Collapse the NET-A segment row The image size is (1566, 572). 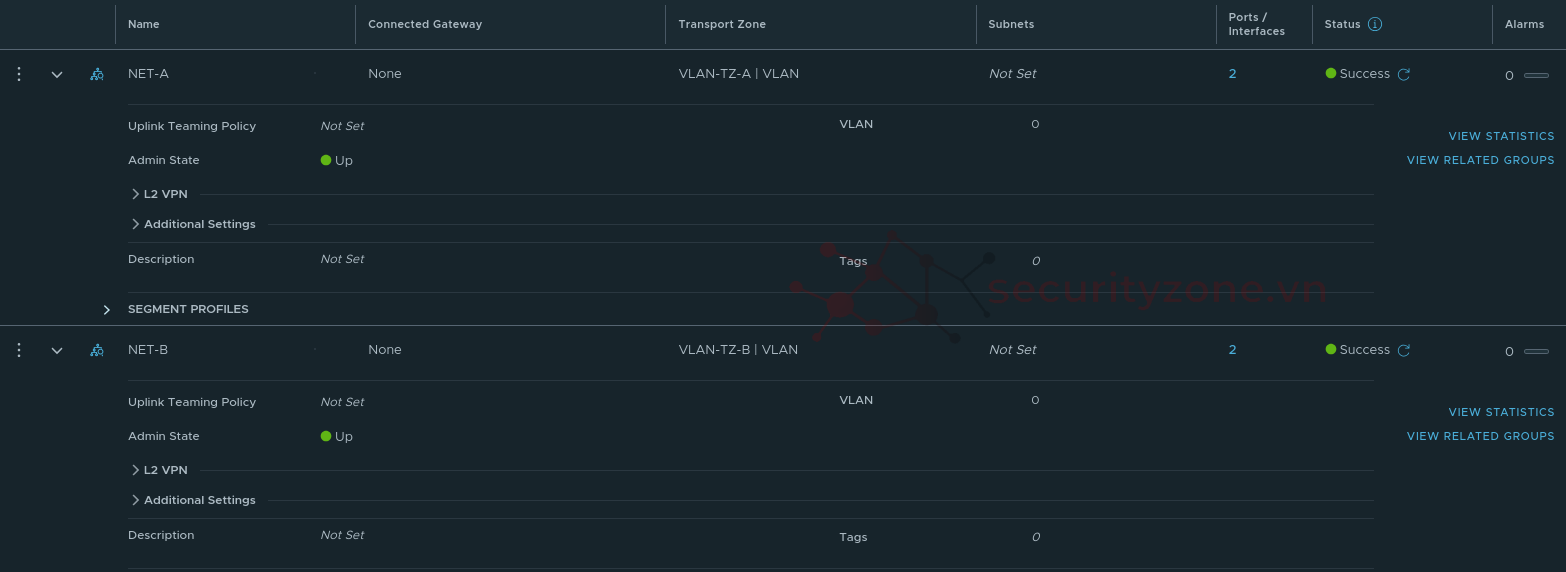point(57,74)
